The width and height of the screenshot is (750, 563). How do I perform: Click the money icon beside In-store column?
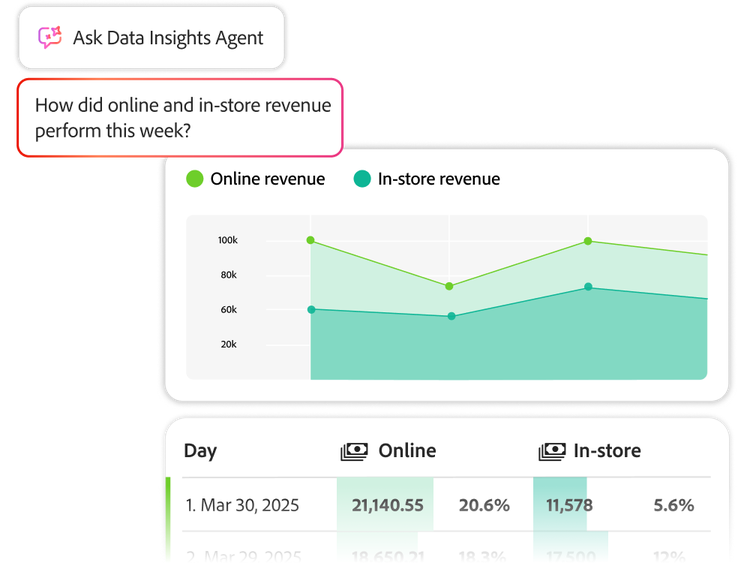point(552,451)
